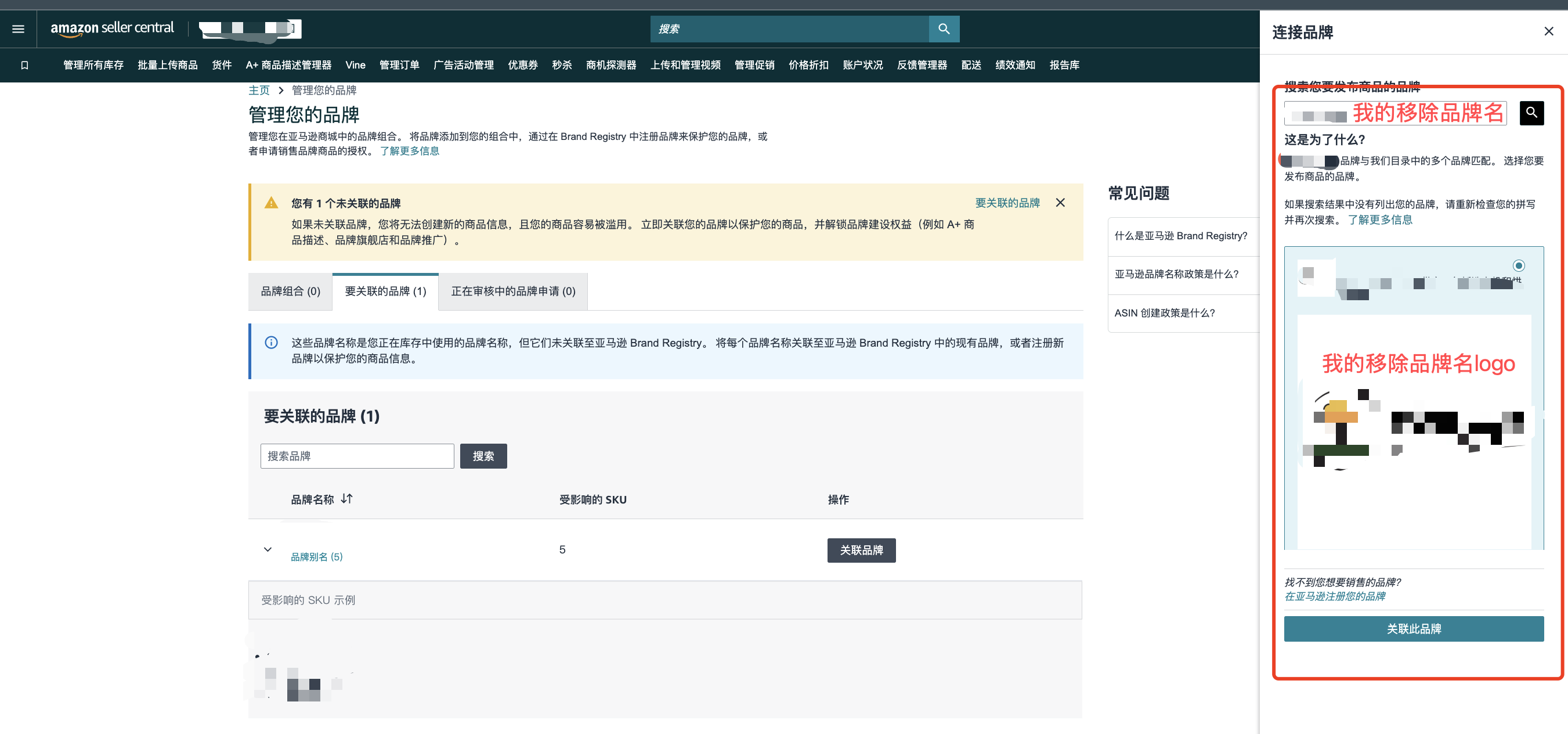The width and height of the screenshot is (1568, 734).
Task: Dismiss the unlinked brand warning banner
Action: pos(1060,203)
